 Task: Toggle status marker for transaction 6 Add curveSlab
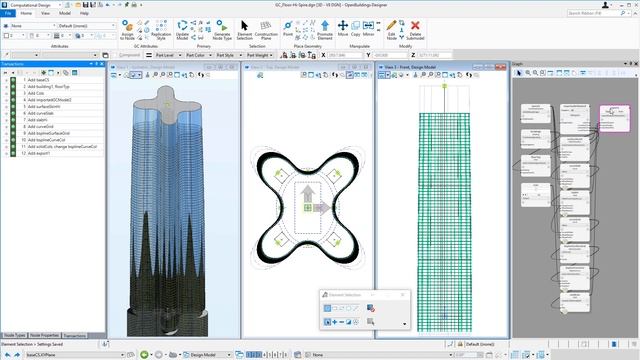(13, 113)
